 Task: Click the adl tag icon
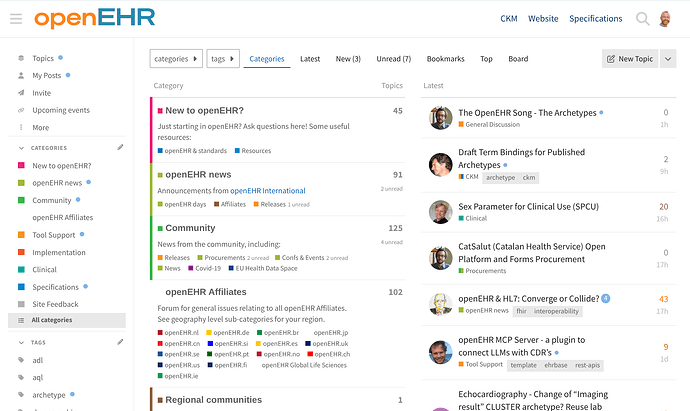pos(21,360)
